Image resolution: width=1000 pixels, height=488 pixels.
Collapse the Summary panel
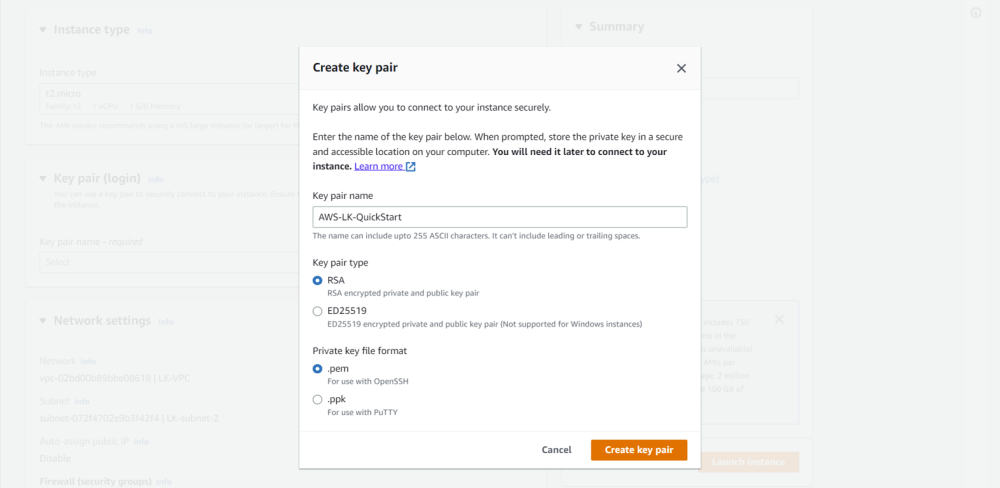pyautogui.click(x=579, y=27)
